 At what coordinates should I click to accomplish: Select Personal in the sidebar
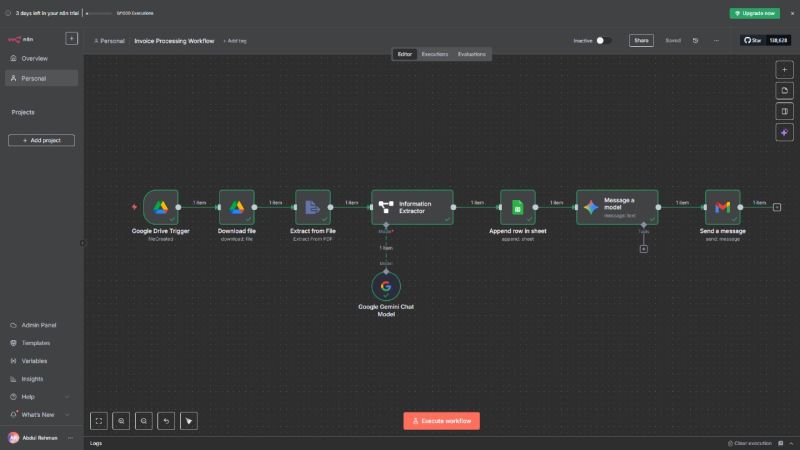(42, 79)
